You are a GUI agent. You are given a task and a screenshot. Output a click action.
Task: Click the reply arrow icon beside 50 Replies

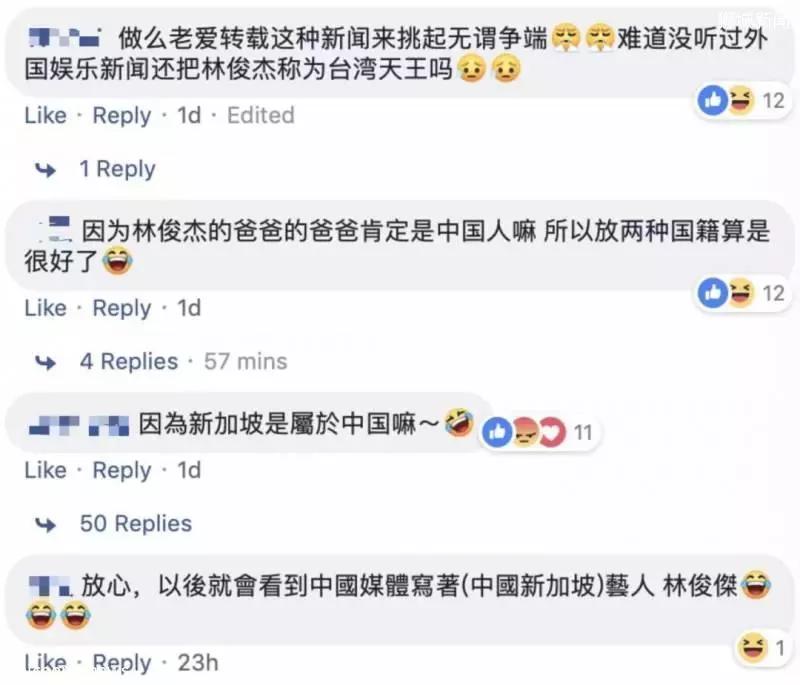tap(45, 524)
